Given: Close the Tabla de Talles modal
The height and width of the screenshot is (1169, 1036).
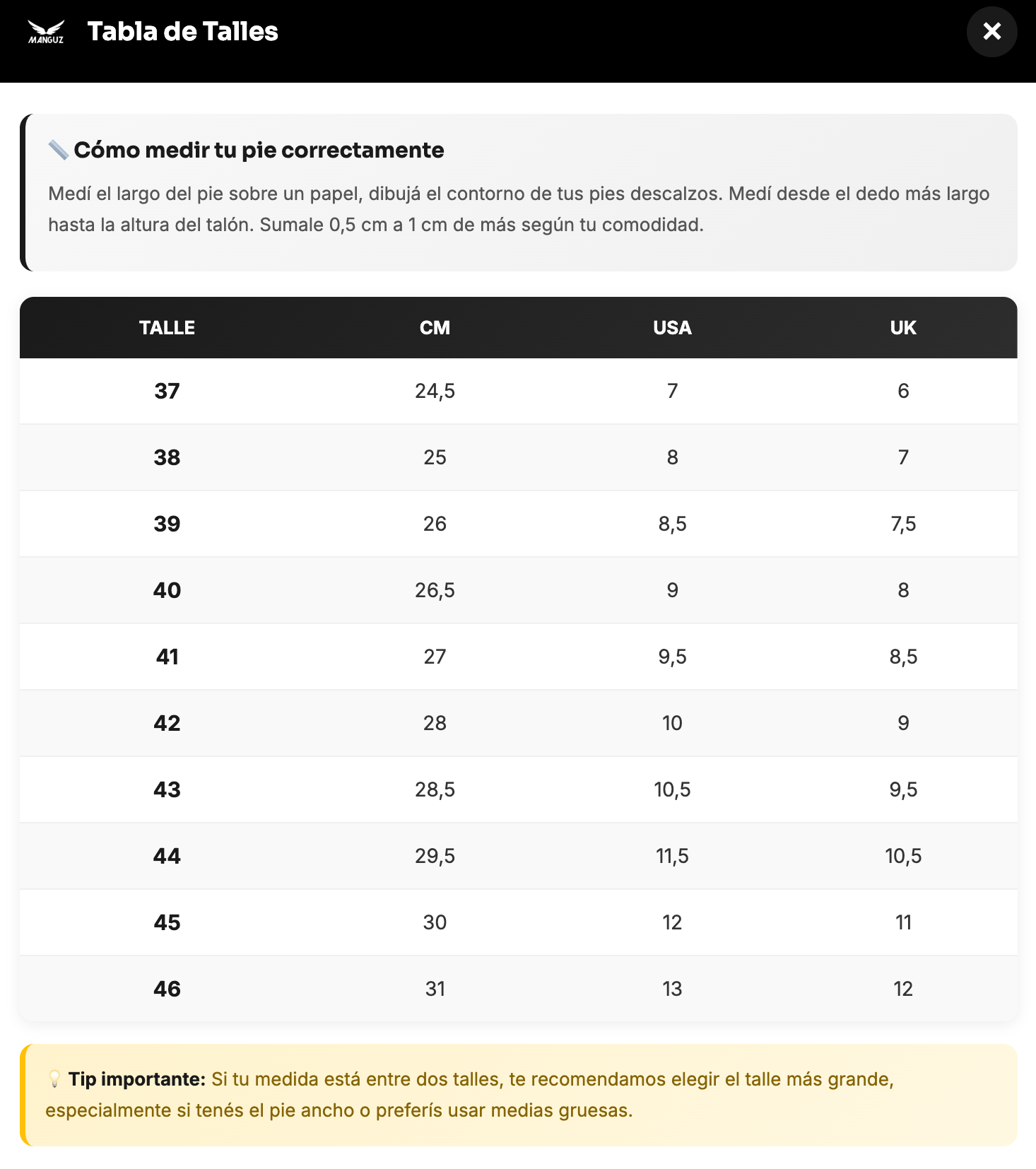Looking at the screenshot, I should 991,32.
